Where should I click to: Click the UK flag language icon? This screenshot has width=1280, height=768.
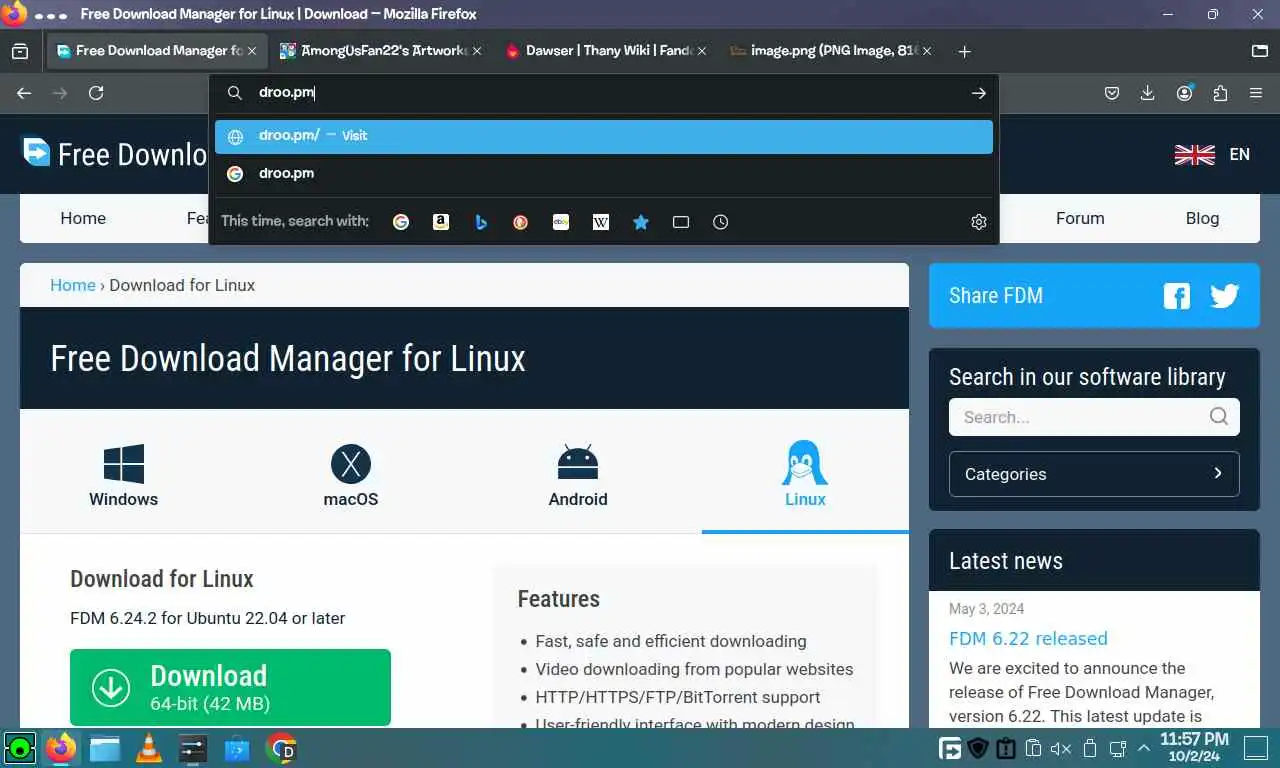click(x=1194, y=155)
